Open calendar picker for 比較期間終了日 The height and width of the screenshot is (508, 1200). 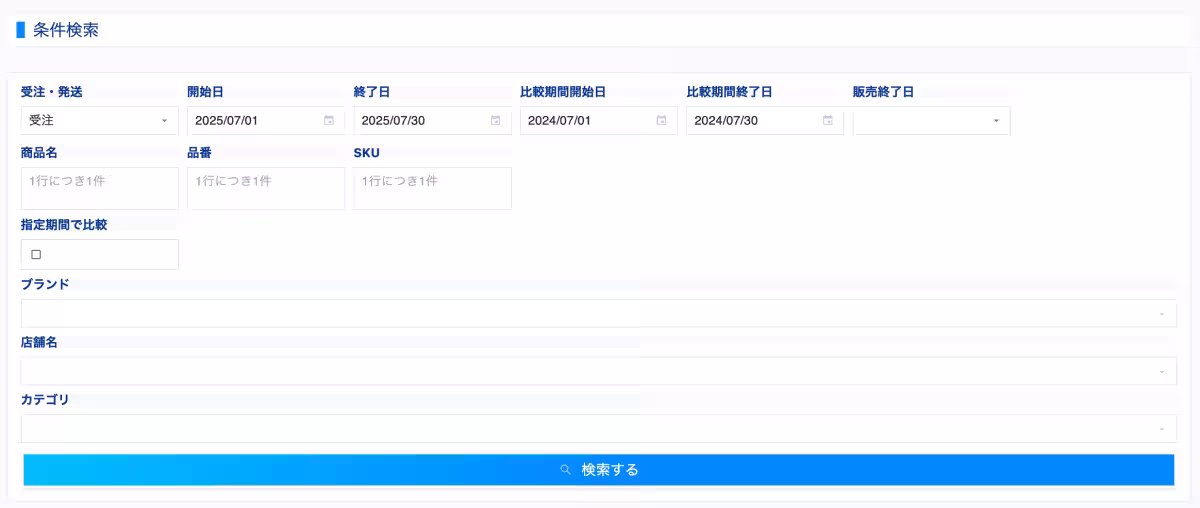coord(827,121)
